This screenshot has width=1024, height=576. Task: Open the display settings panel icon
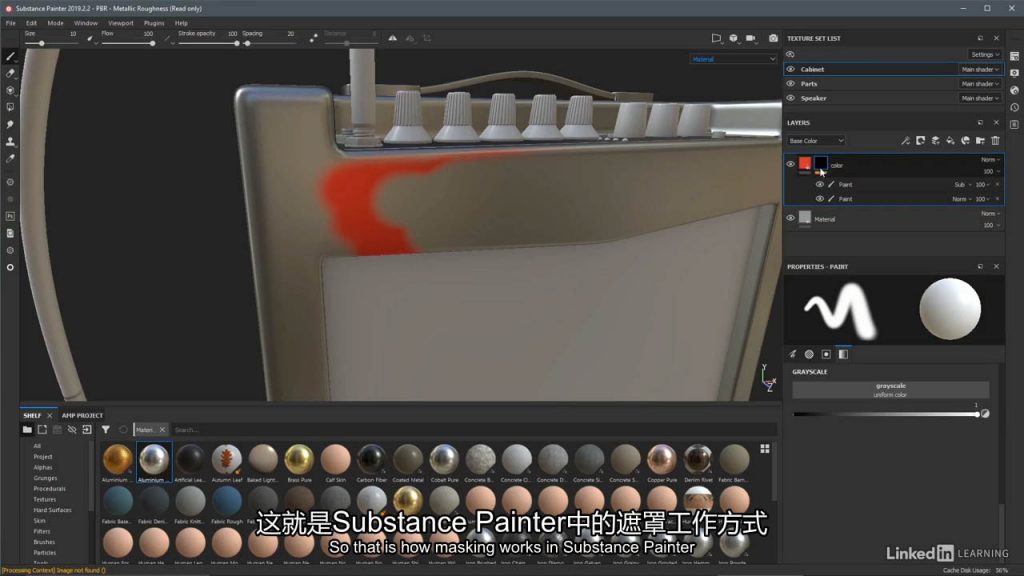click(1014, 73)
